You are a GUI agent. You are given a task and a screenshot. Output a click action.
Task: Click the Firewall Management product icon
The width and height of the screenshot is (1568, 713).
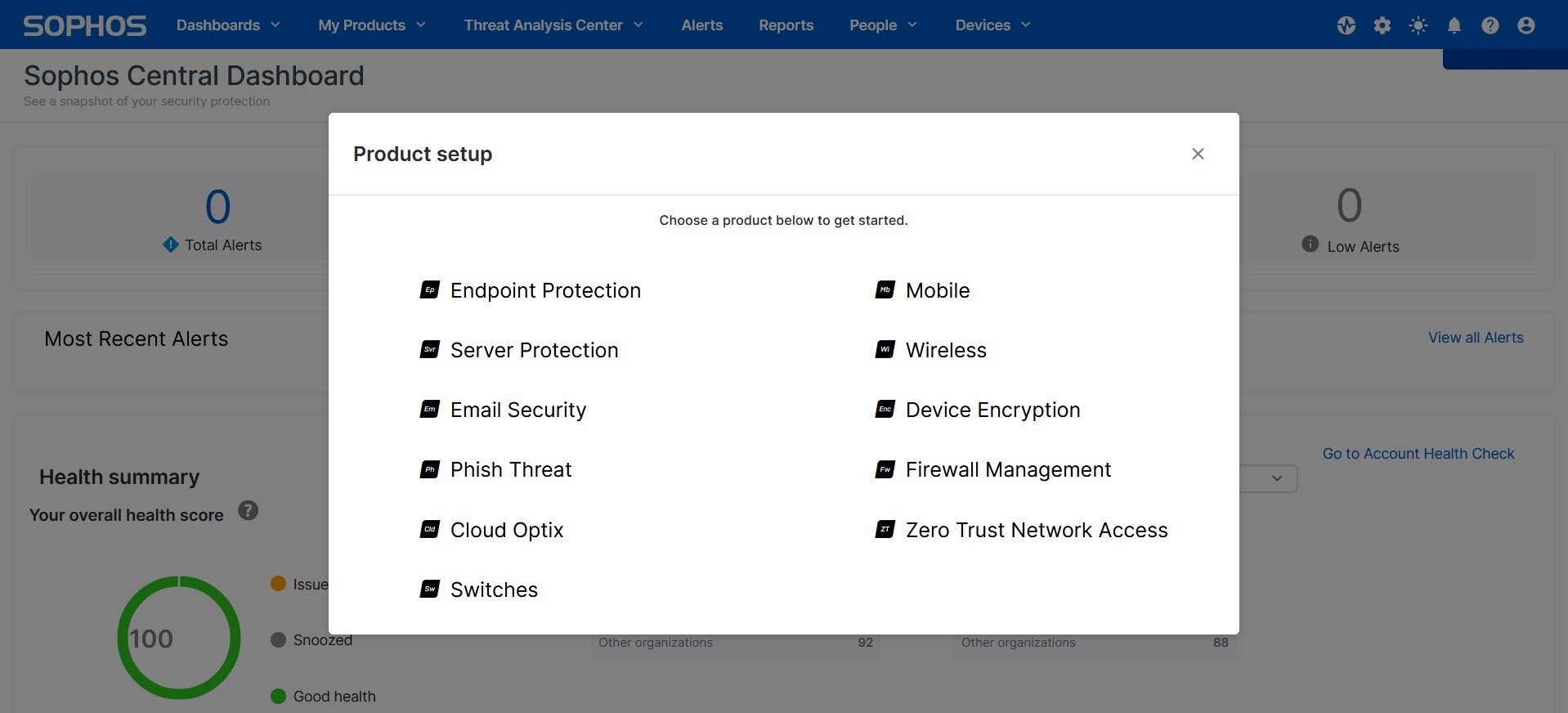click(885, 469)
